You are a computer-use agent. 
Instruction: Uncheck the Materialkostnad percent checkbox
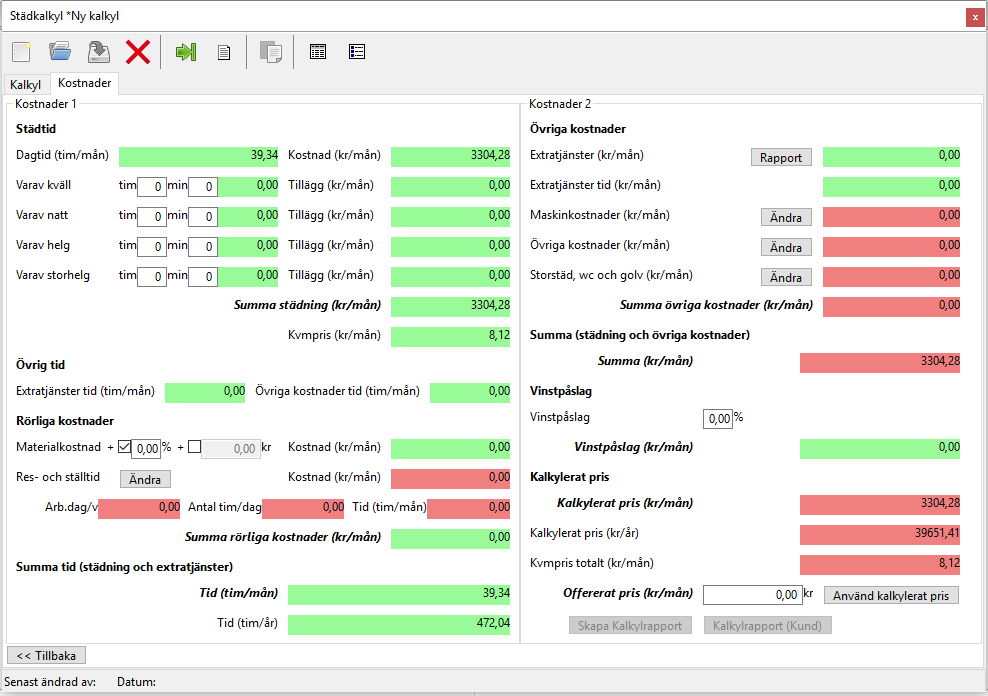point(125,448)
